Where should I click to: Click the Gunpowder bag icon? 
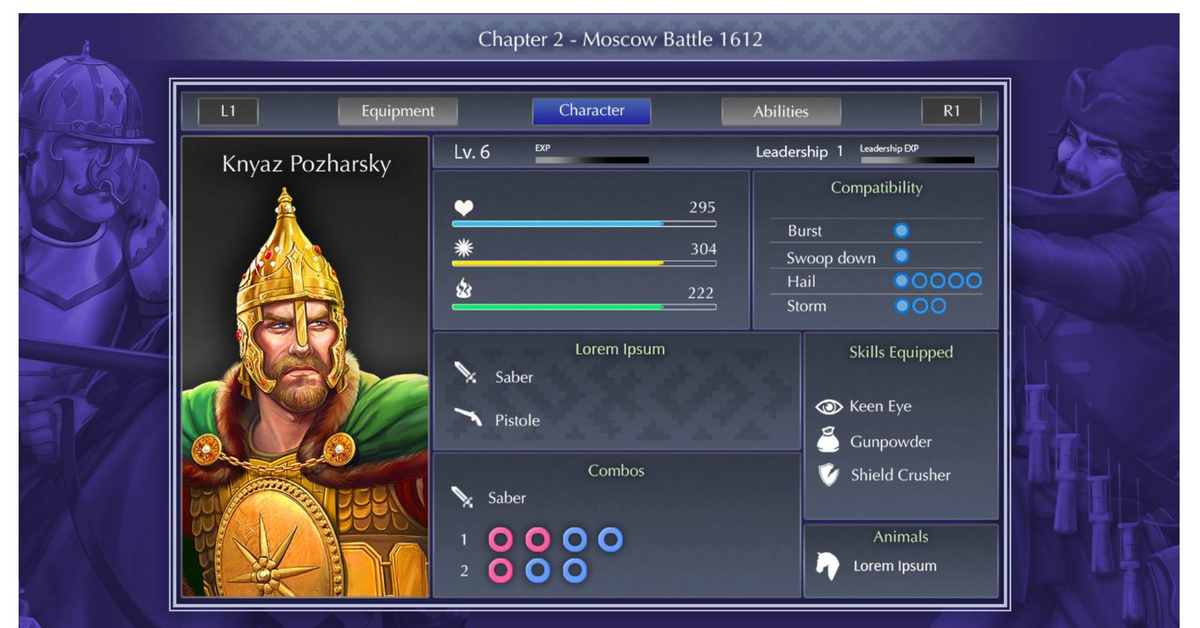tap(829, 440)
